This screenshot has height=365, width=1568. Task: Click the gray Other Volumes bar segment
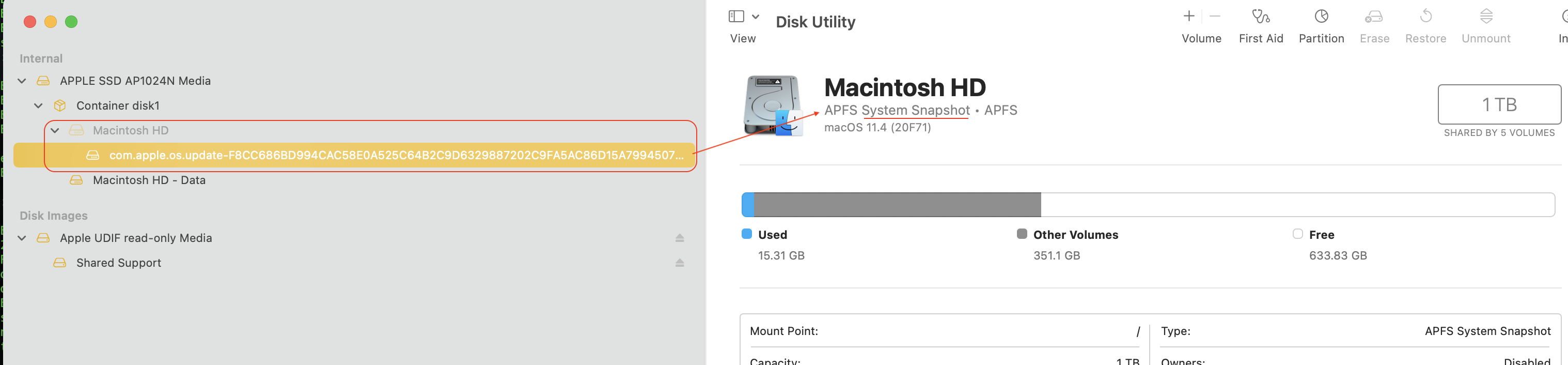click(897, 205)
